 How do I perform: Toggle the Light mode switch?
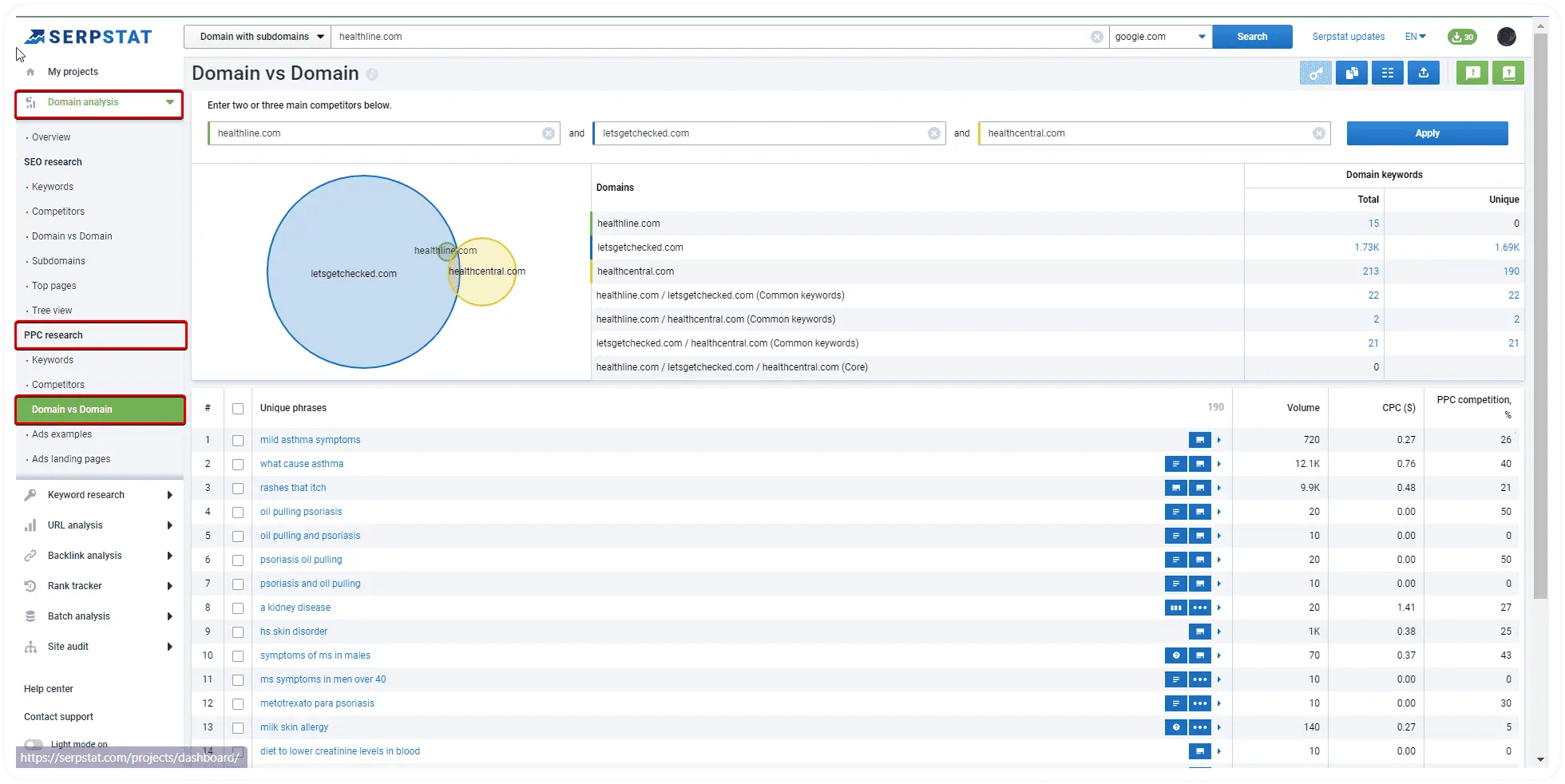pos(34,744)
